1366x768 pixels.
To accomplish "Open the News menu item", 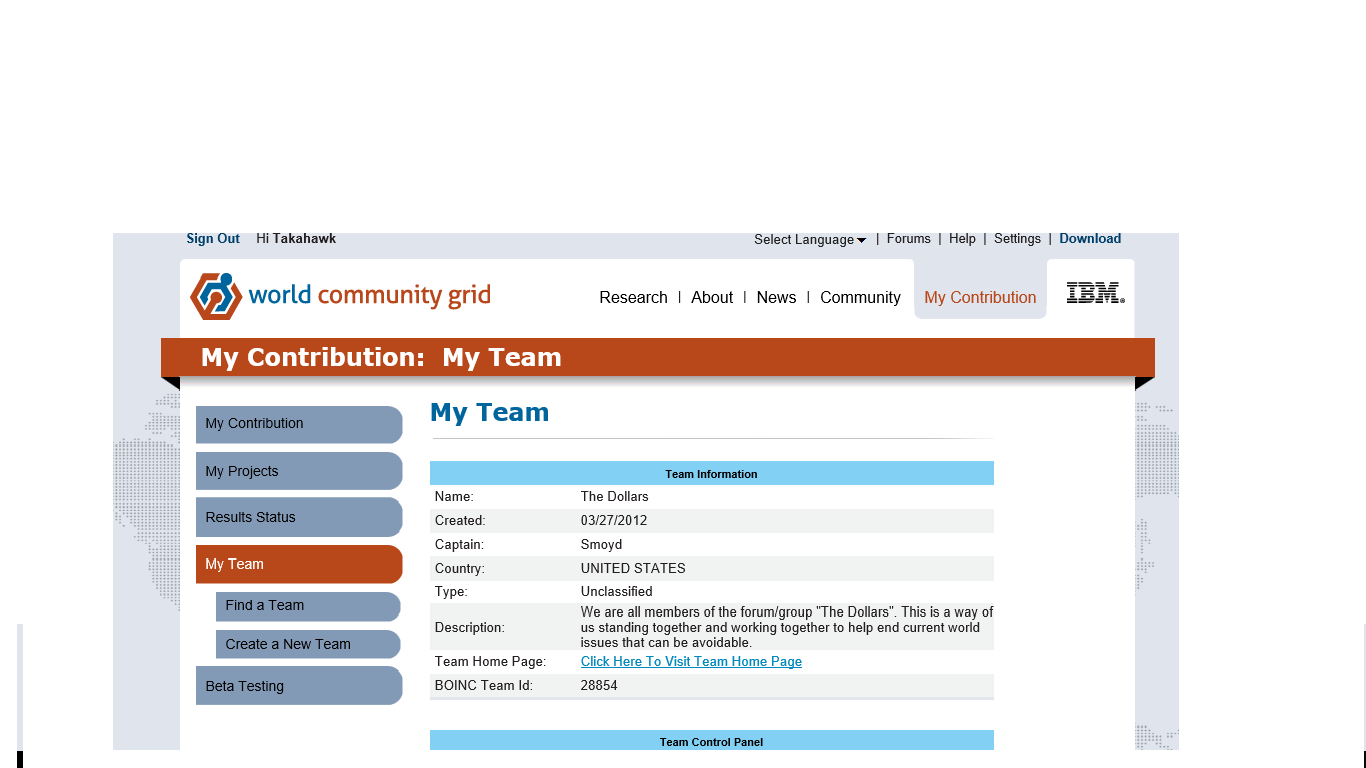I will [x=776, y=298].
